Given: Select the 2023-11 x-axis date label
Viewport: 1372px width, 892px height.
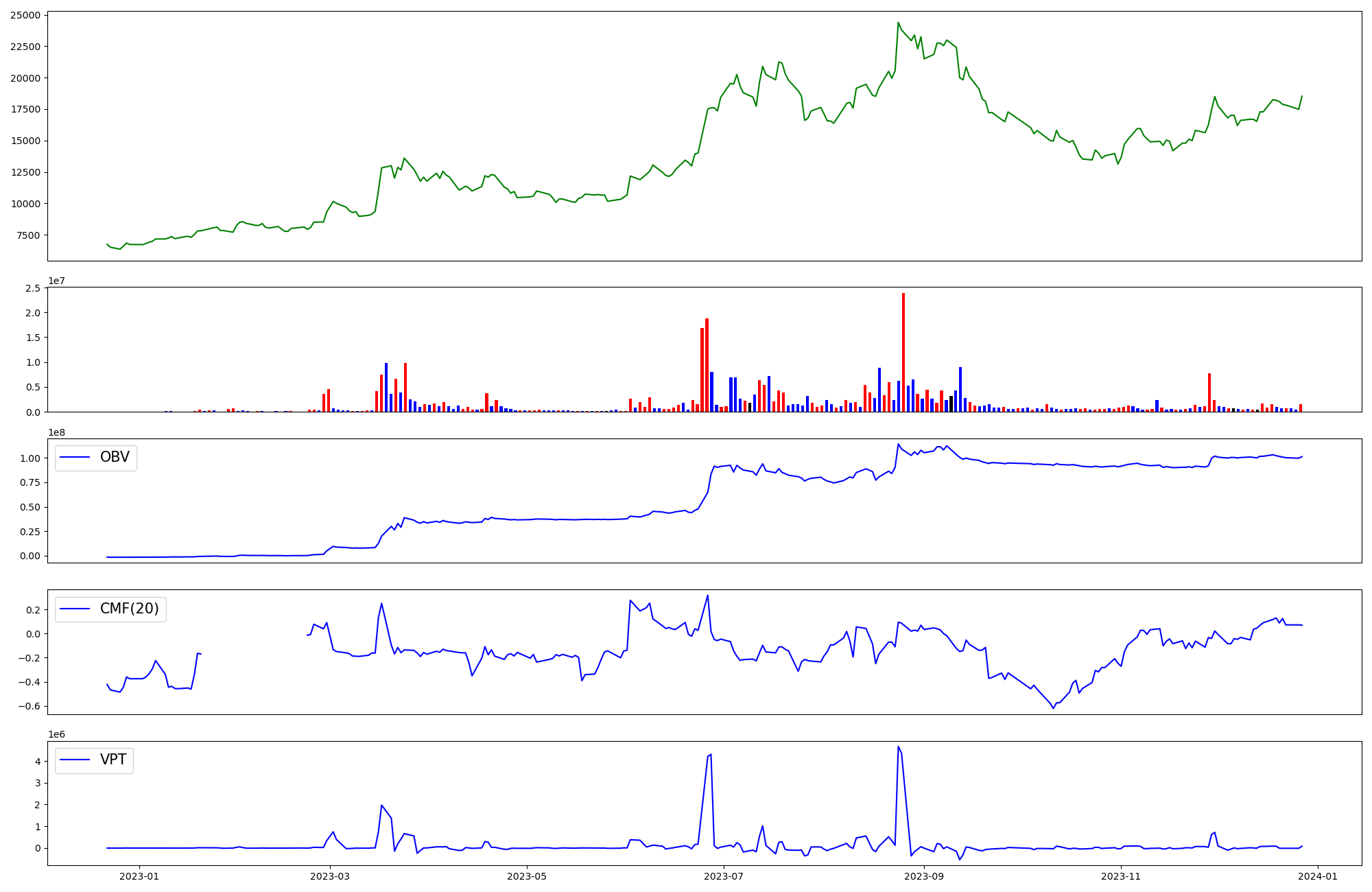Looking at the screenshot, I should coord(1121,876).
